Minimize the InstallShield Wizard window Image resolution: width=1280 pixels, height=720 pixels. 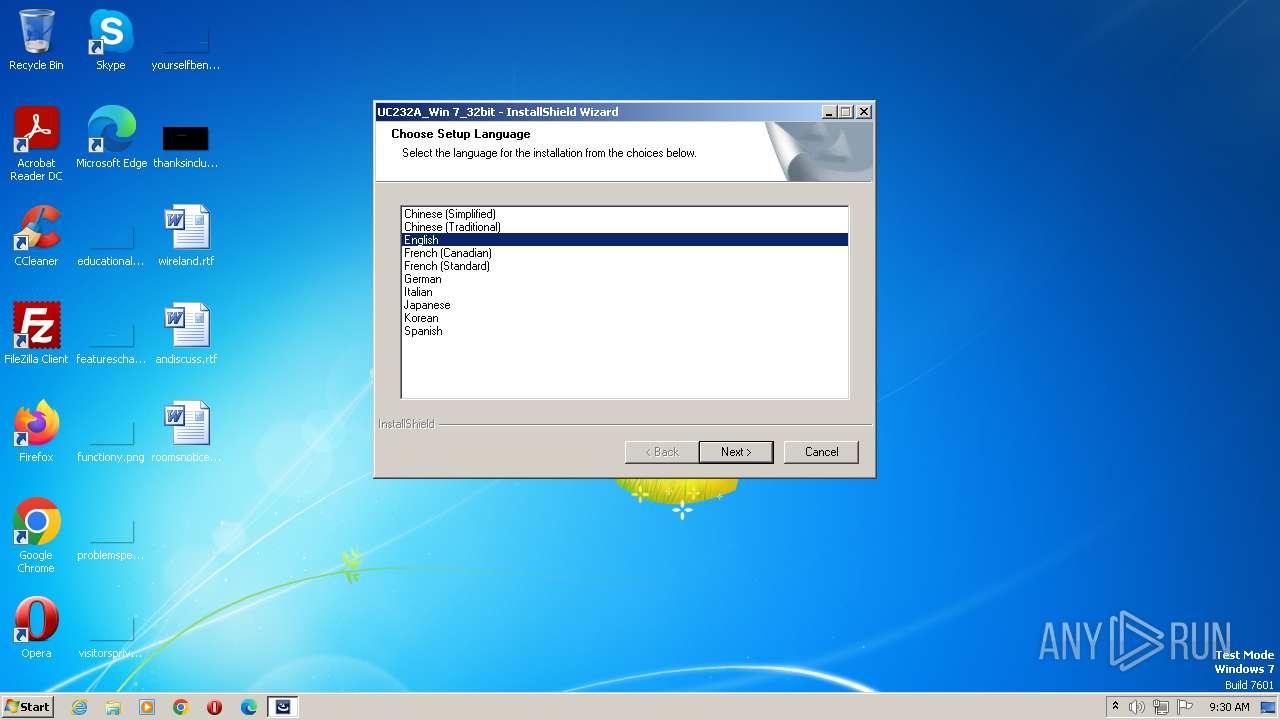pyautogui.click(x=829, y=112)
